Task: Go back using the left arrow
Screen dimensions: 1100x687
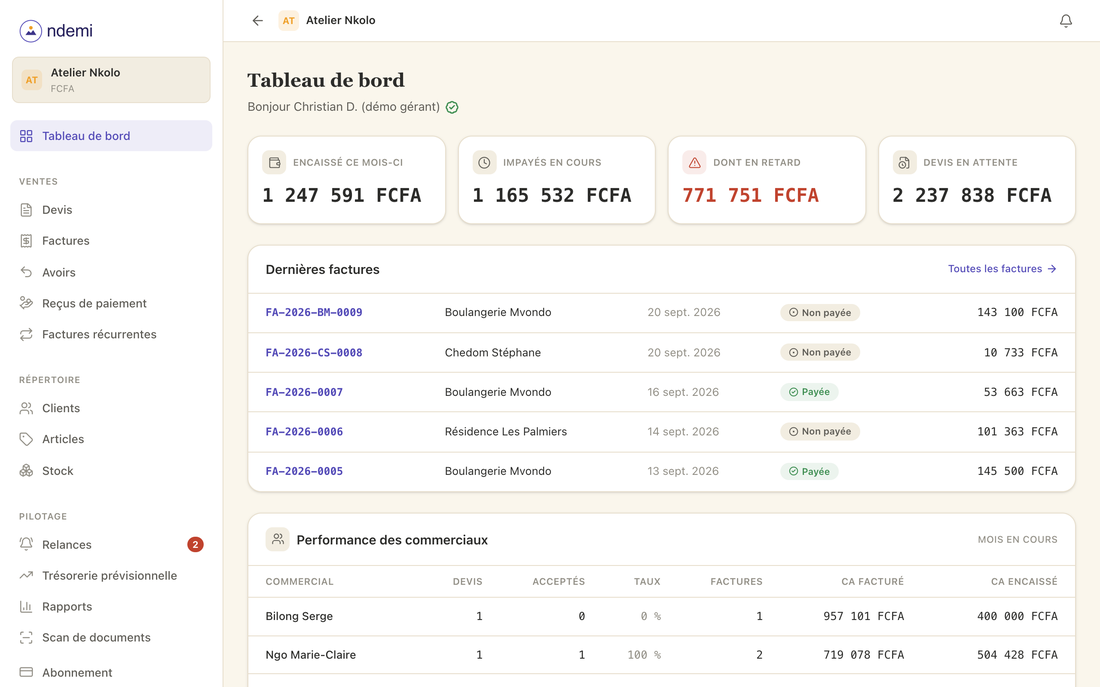Action: [257, 20]
